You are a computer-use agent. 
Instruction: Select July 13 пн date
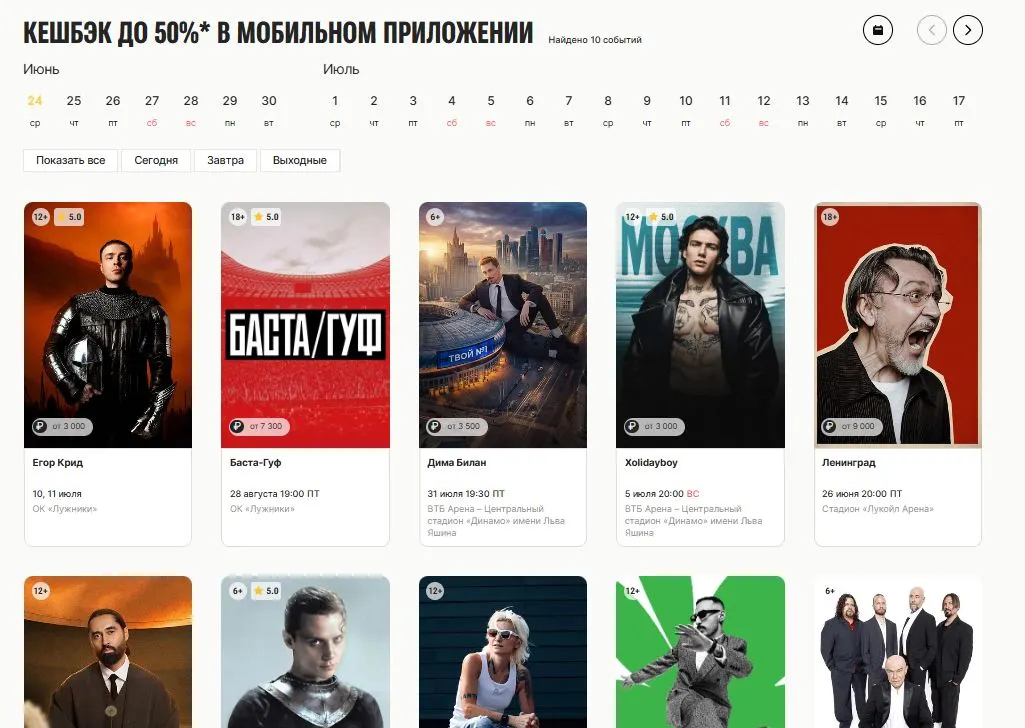click(x=803, y=110)
